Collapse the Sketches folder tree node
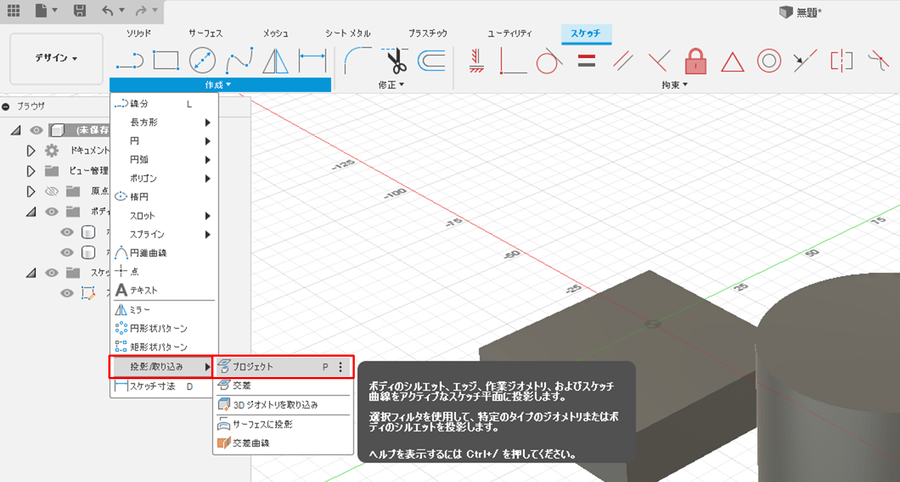900x482 pixels. (x=31, y=273)
